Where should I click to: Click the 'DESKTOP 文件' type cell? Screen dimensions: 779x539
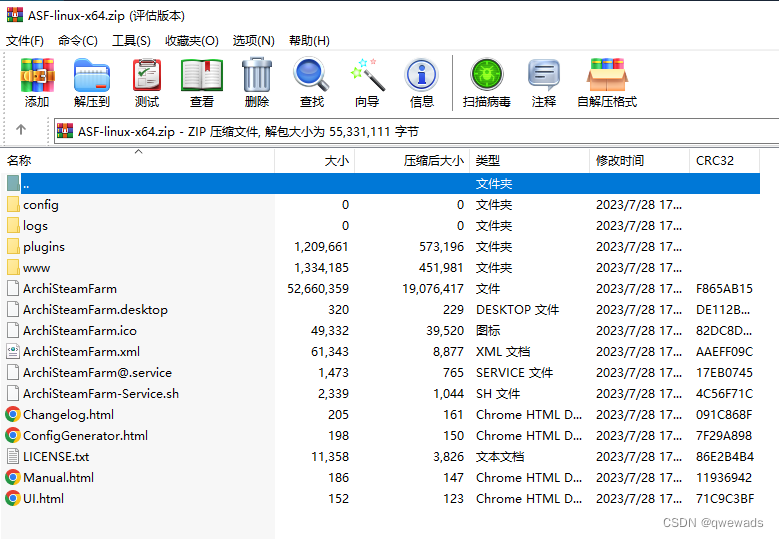pyautogui.click(x=517, y=309)
